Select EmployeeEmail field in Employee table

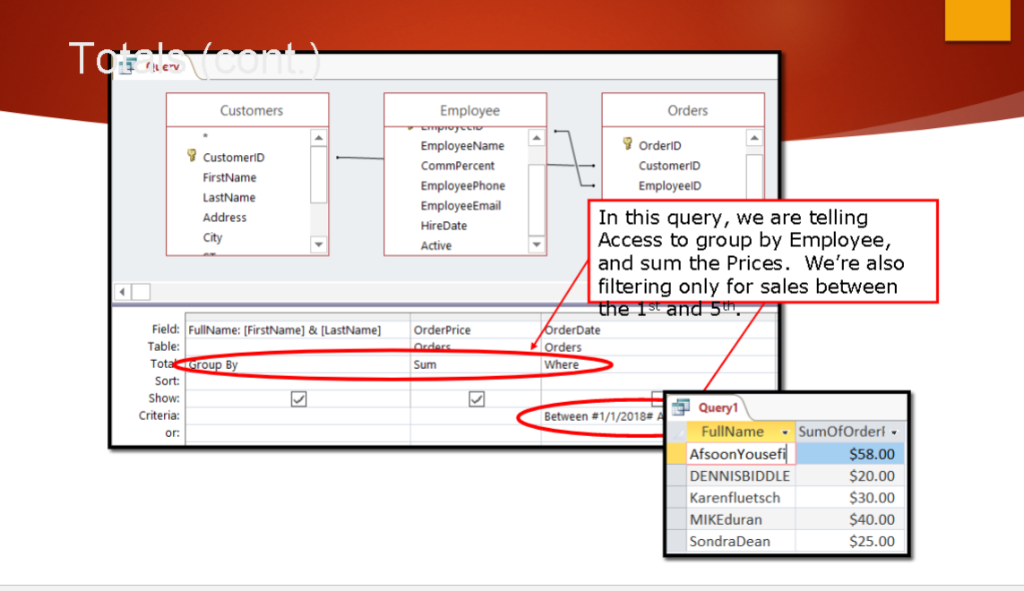[x=460, y=206]
